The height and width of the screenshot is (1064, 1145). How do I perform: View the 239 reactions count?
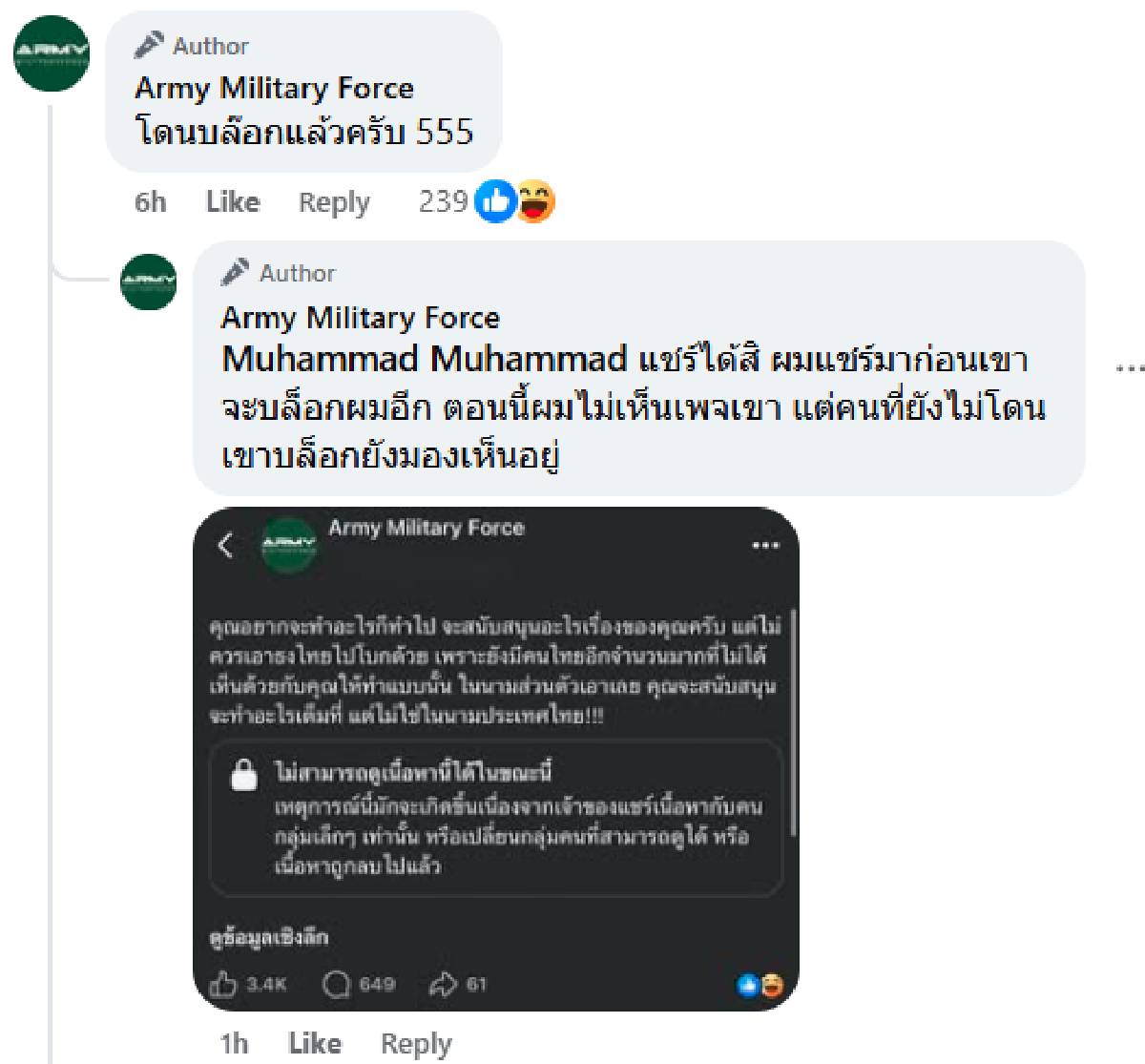tap(443, 202)
